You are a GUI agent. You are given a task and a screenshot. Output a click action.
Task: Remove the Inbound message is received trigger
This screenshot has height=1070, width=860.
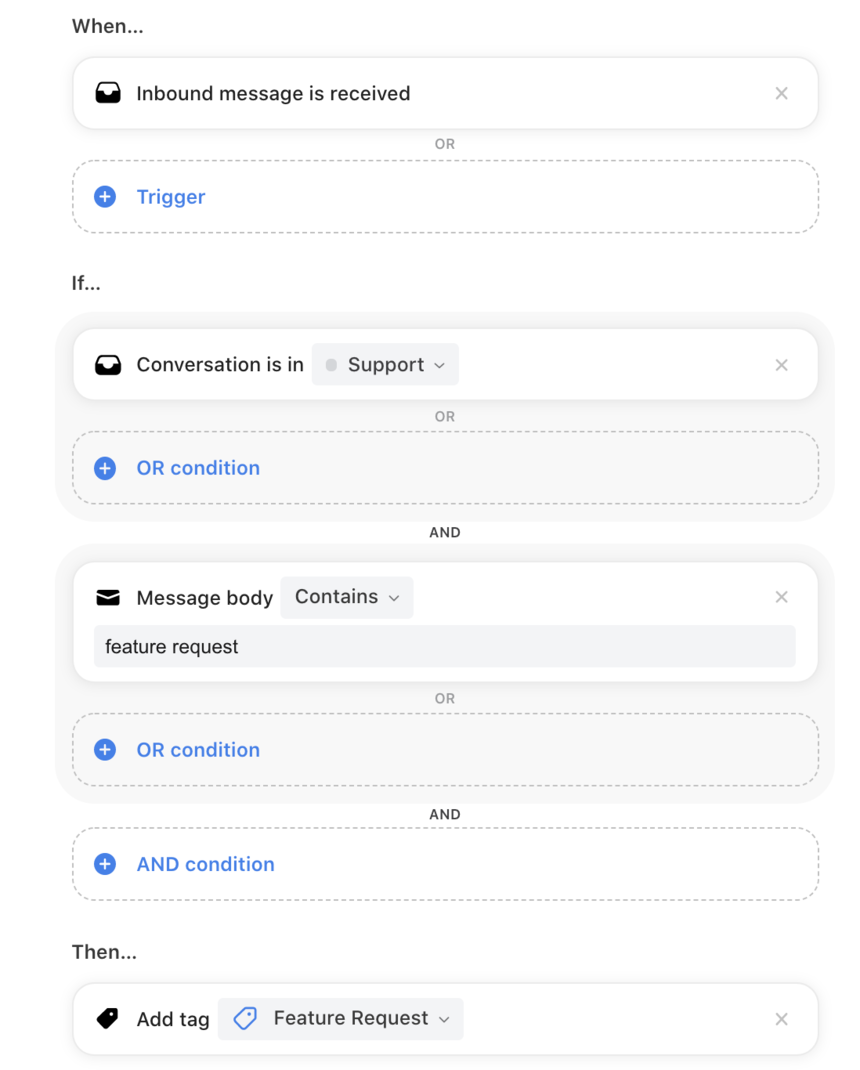782,93
